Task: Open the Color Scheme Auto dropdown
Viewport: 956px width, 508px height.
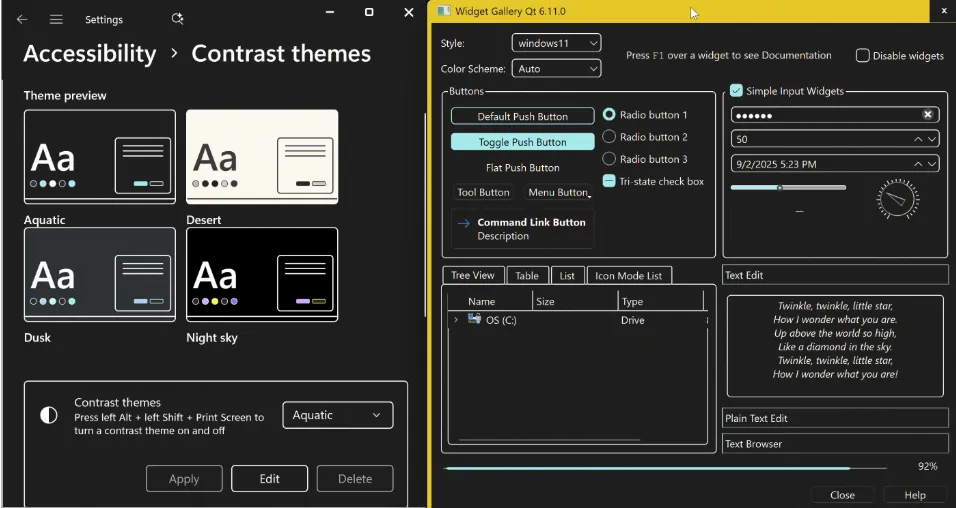Action: point(556,69)
